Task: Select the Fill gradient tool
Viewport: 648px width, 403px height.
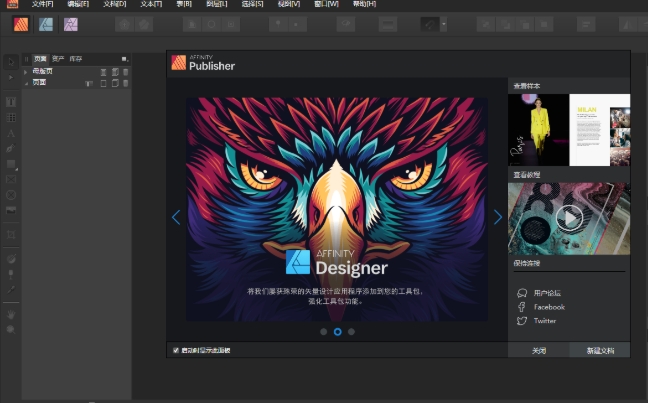Action: (x=11, y=259)
